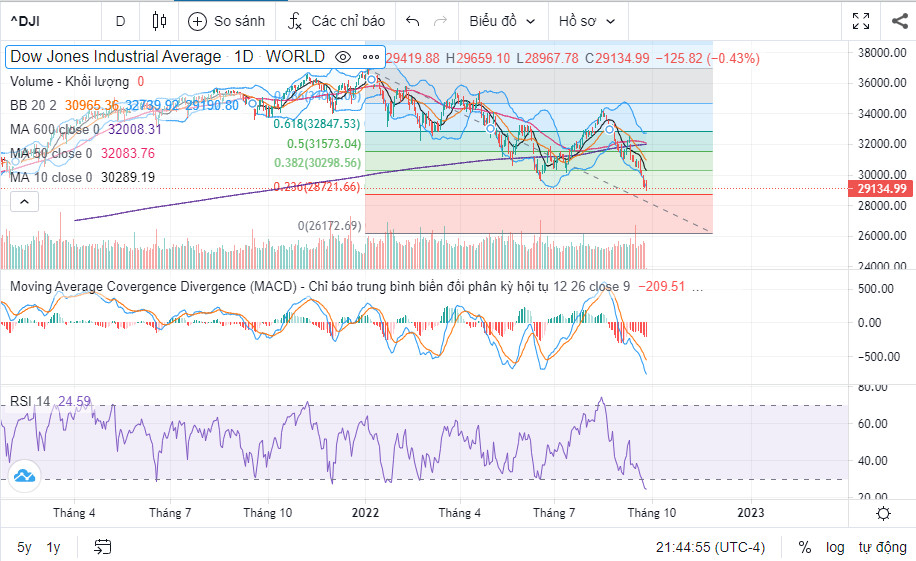Click the 0(26172.69) Fibonacci level label
This screenshot has width=916, height=561.
click(329, 226)
